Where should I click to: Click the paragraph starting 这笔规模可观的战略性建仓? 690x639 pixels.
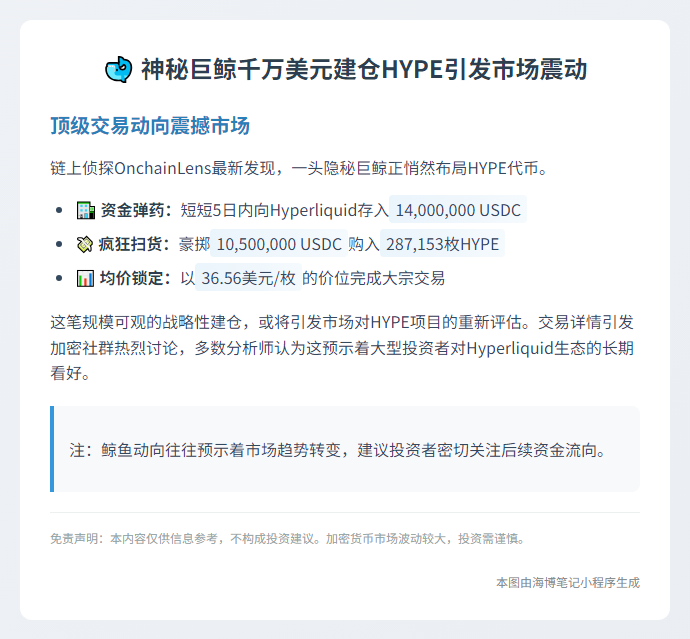pyautogui.click(x=342, y=348)
